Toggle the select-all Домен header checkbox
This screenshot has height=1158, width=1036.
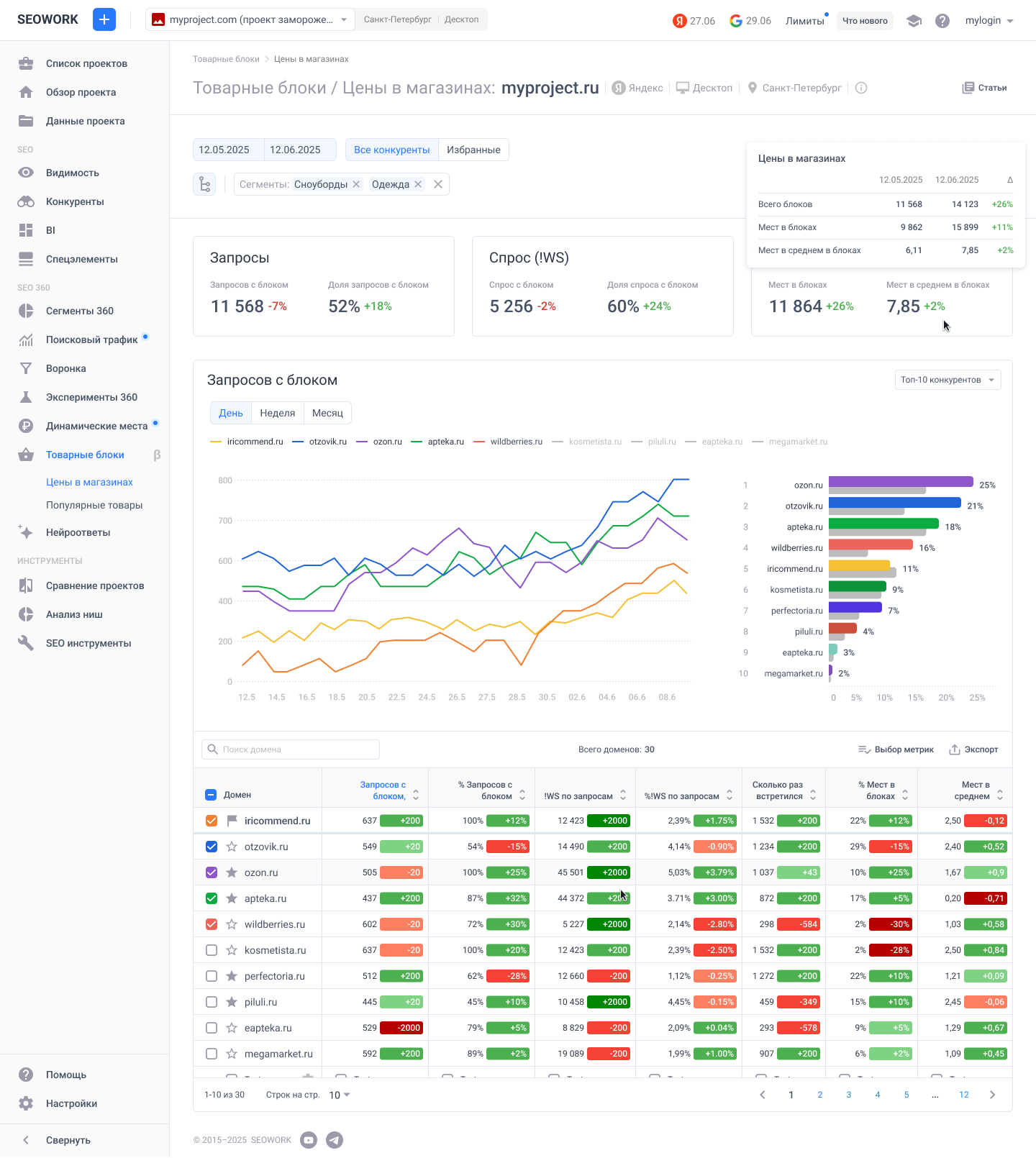coord(211,795)
